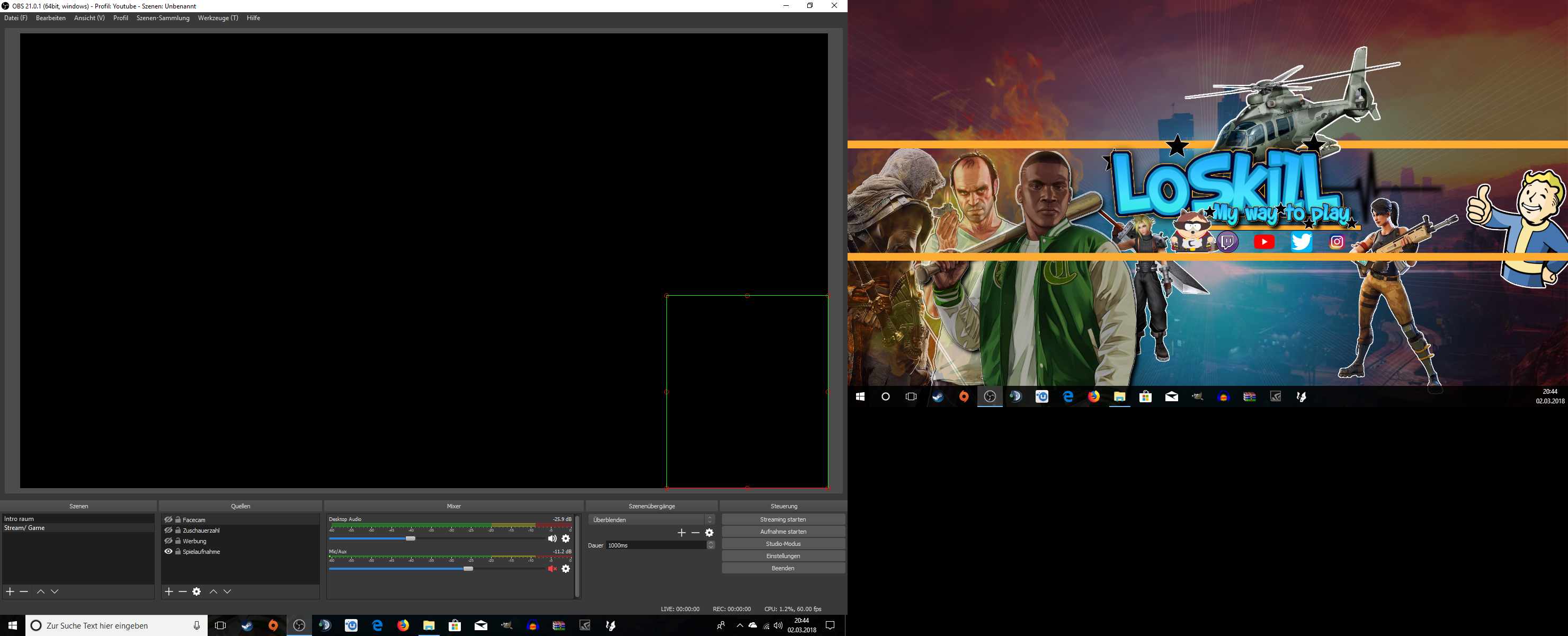This screenshot has height=636, width=1568.
Task: Remove selected scene with minus button
Action: pos(24,591)
